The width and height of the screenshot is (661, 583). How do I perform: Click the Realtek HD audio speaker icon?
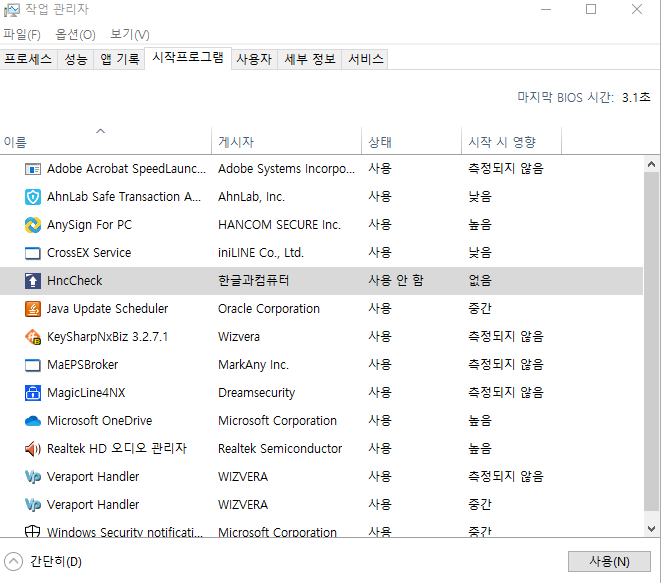pos(33,449)
